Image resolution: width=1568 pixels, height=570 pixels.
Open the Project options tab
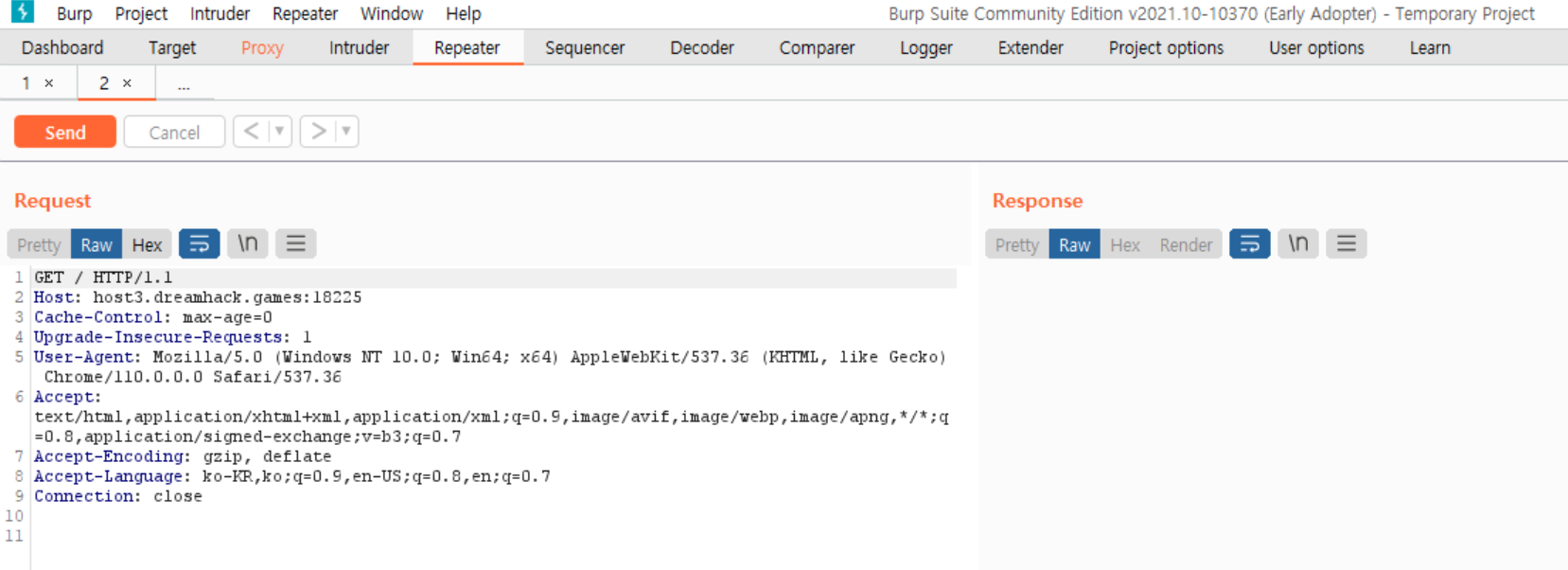tap(1166, 47)
